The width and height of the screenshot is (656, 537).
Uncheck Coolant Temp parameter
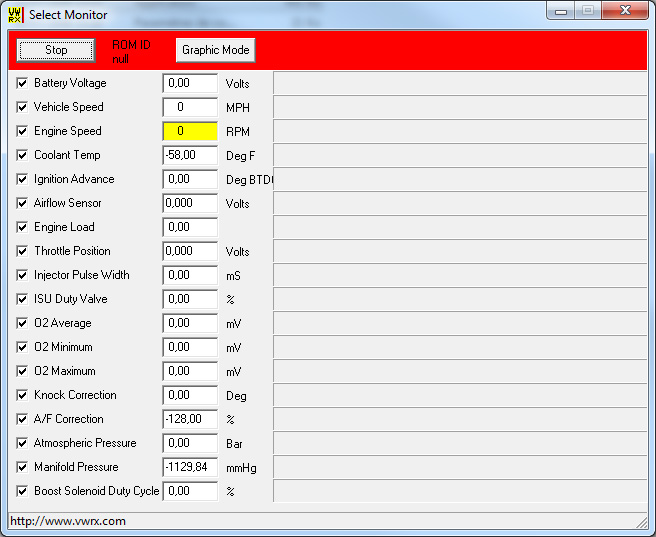[x=22, y=155]
